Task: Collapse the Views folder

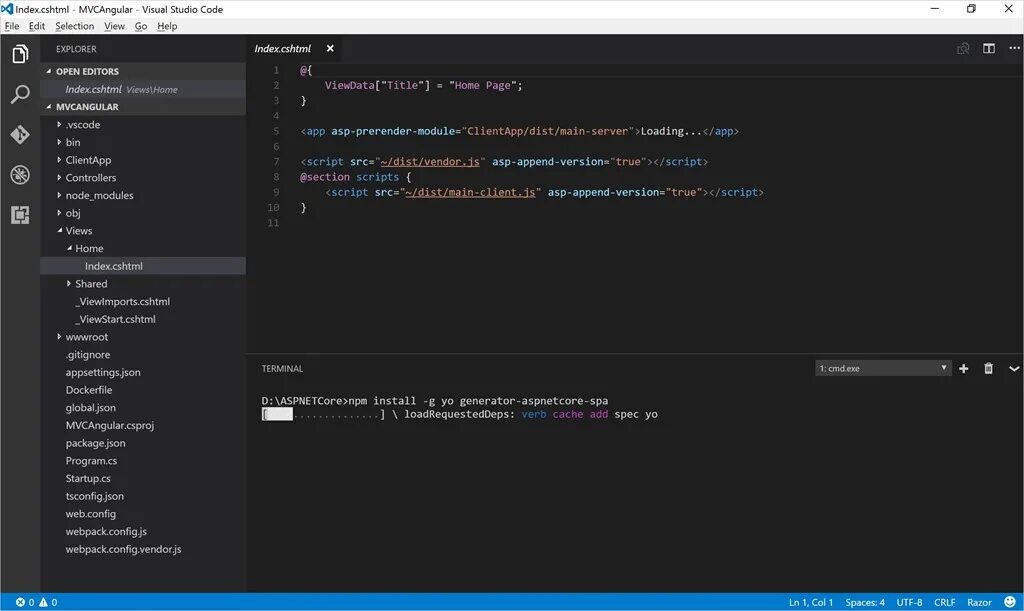Action: [59, 230]
